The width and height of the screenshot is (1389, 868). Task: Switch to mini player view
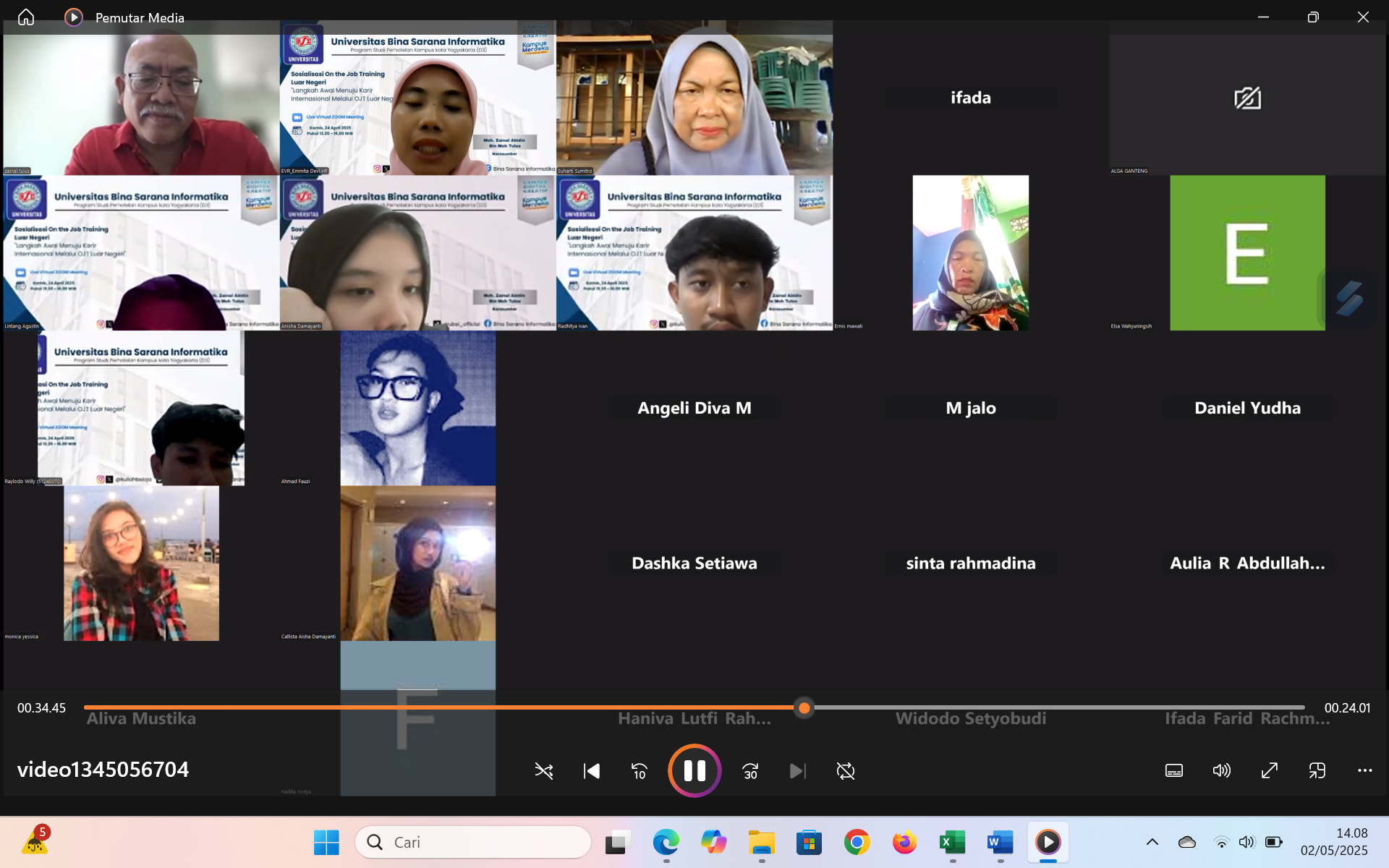(1317, 771)
